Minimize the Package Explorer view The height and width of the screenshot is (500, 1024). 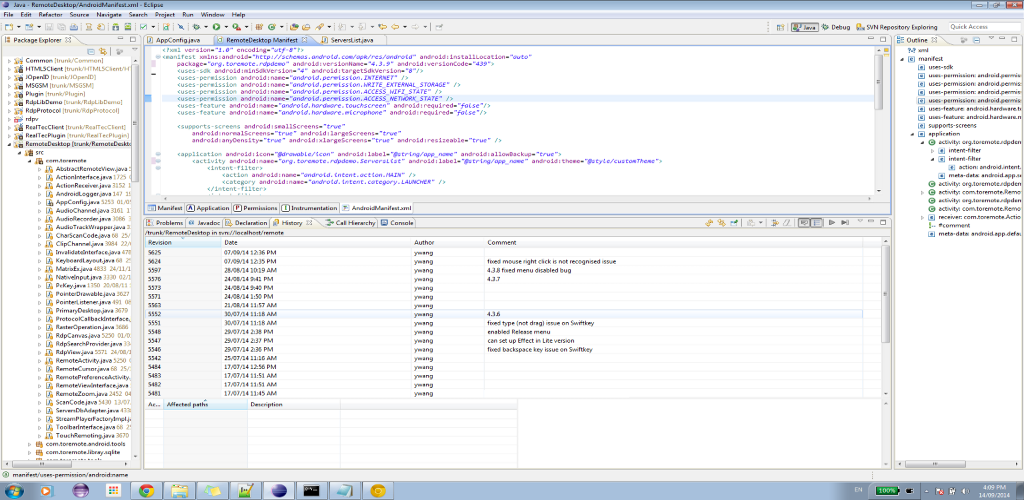[120, 39]
